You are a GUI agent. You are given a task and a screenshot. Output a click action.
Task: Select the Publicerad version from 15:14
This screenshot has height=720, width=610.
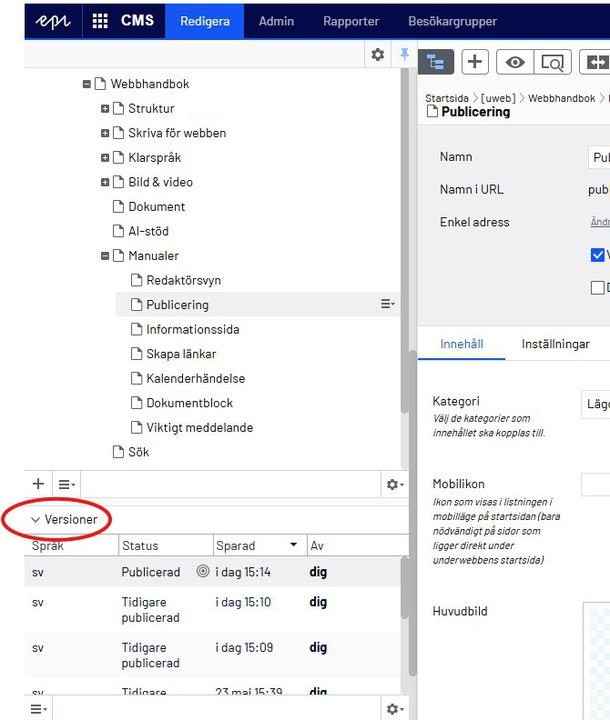212,572
